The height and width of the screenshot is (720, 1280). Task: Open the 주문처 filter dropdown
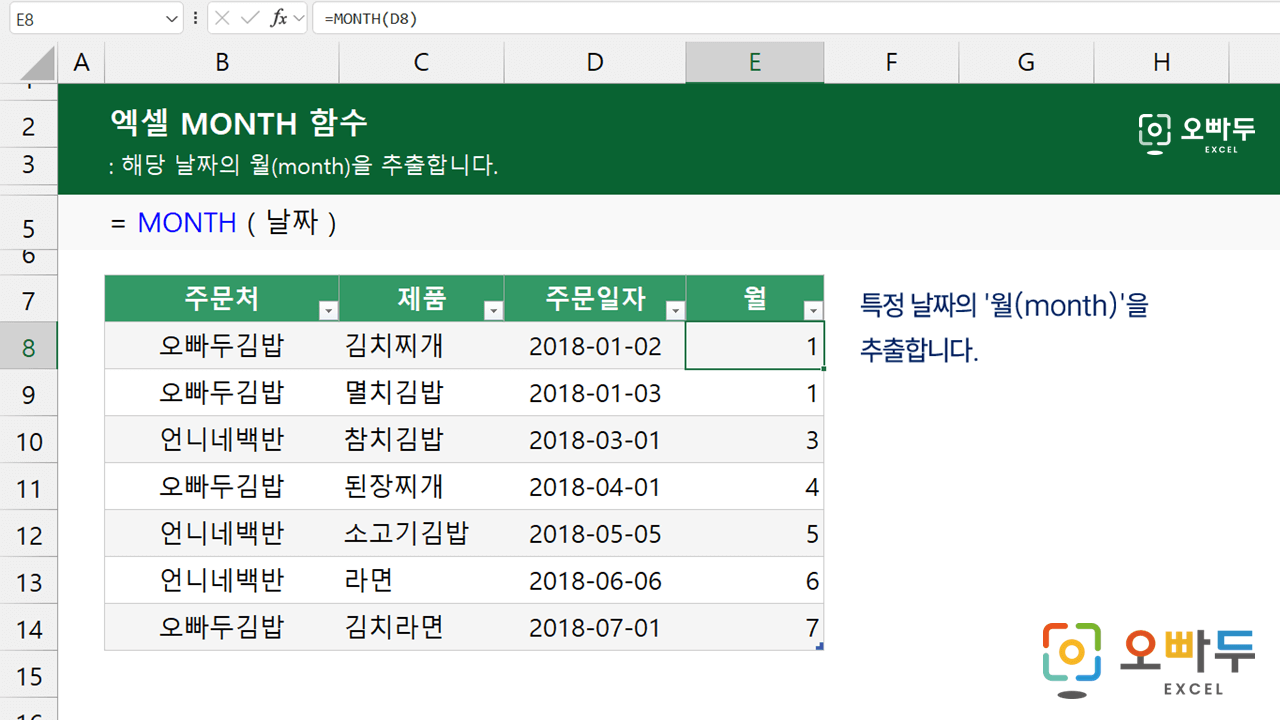tap(328, 311)
